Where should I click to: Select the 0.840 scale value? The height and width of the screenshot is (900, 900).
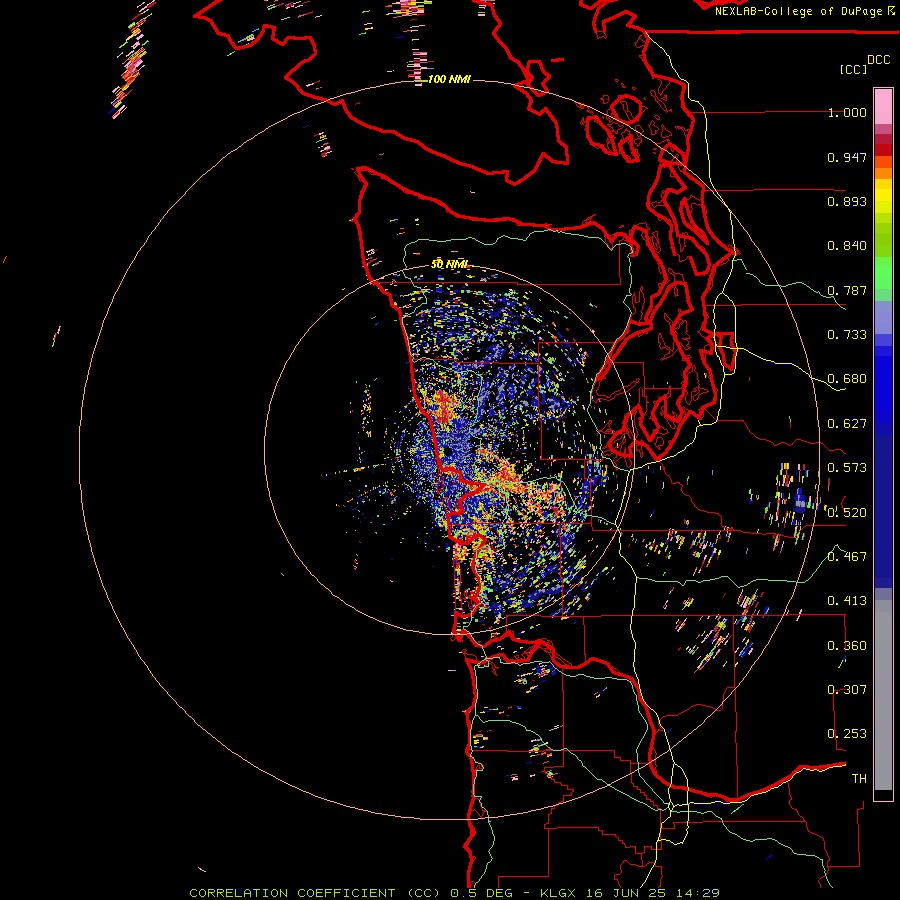click(847, 246)
